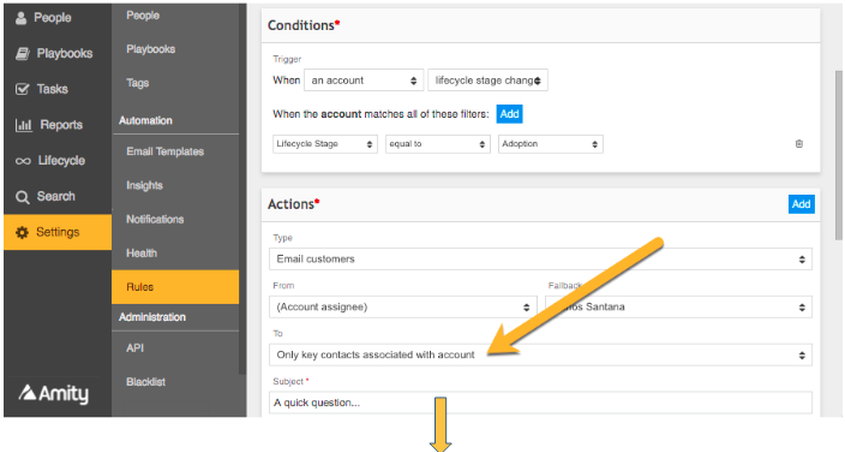Go to Notifications in Automation section
This screenshot has width=845, height=452.
155,219
